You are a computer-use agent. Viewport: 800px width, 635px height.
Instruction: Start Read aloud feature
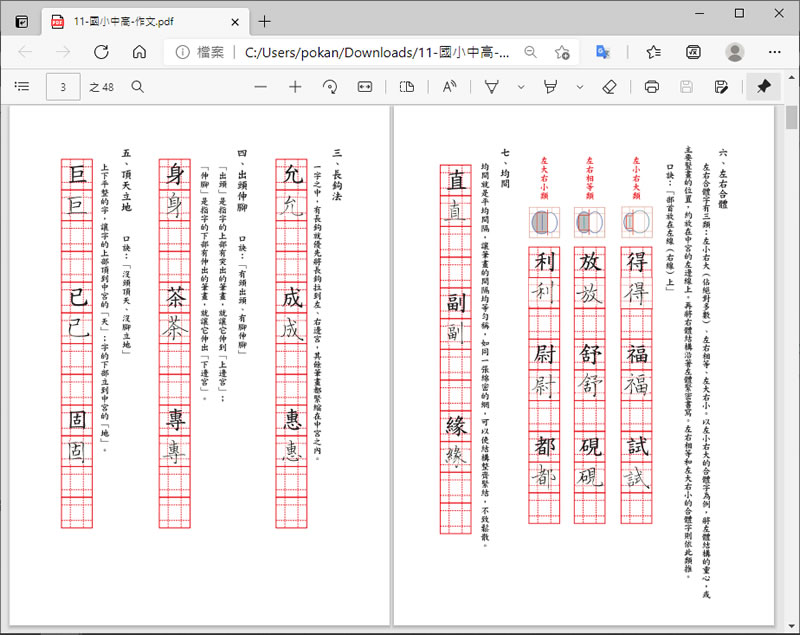coord(449,87)
